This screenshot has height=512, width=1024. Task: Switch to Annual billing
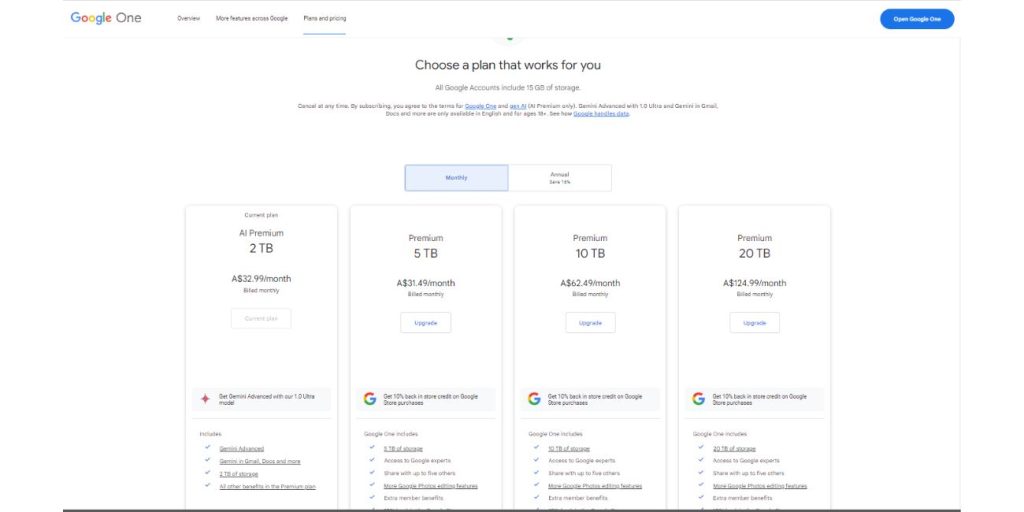coord(559,178)
